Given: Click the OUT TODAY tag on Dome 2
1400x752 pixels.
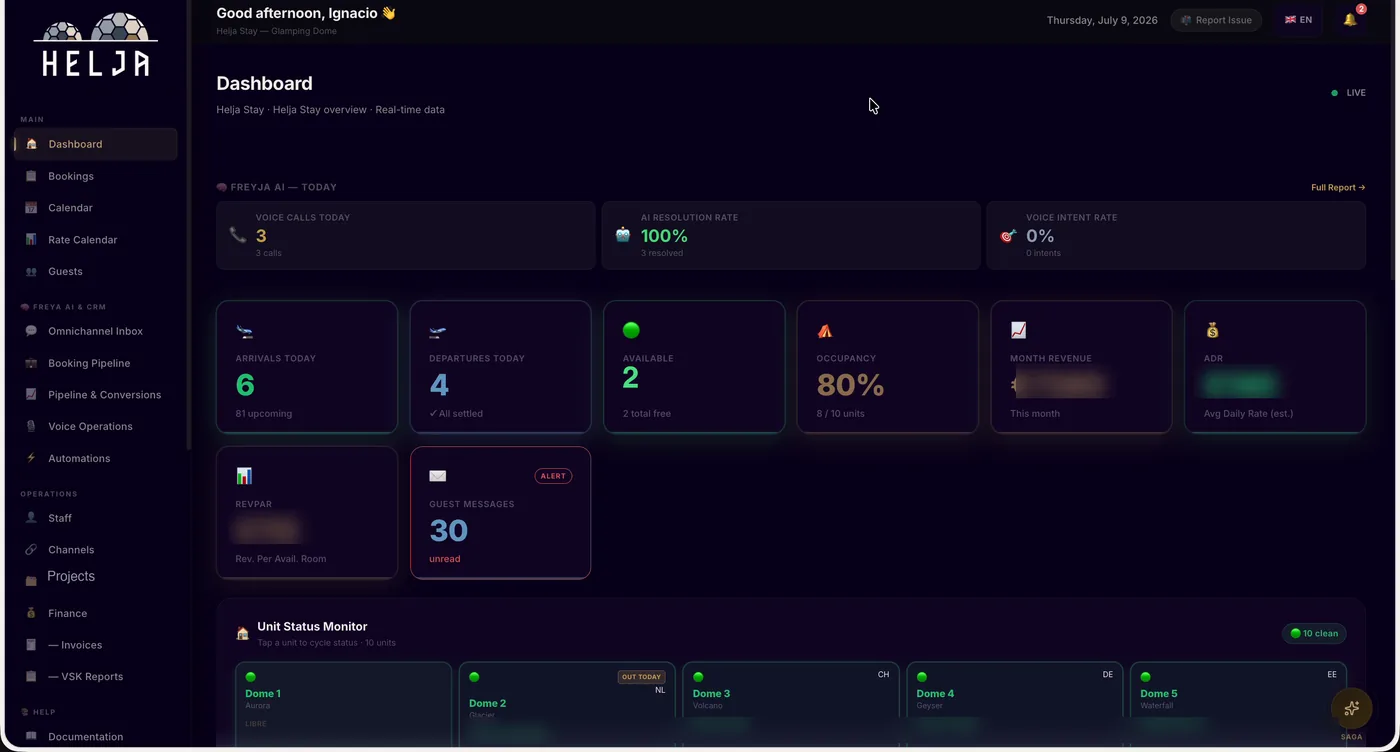Looking at the screenshot, I should point(641,677).
